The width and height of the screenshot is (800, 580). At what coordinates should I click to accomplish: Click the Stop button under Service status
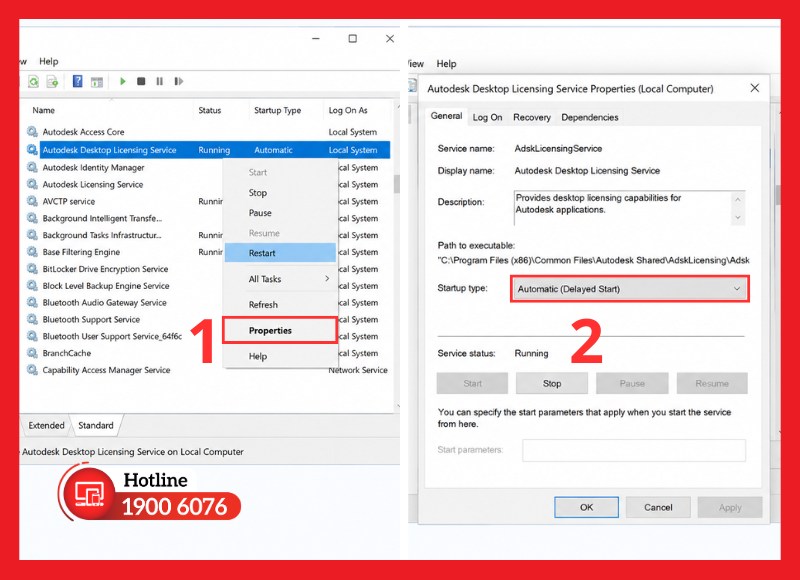click(x=552, y=383)
